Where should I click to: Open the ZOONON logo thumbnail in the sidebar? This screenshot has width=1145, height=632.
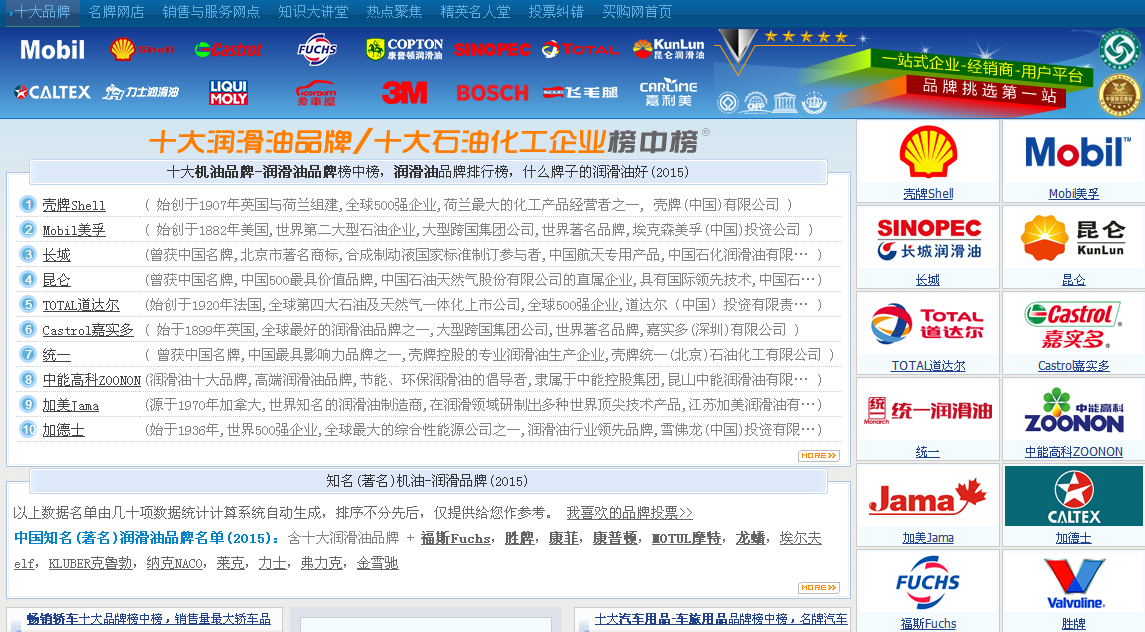[x=1073, y=411]
